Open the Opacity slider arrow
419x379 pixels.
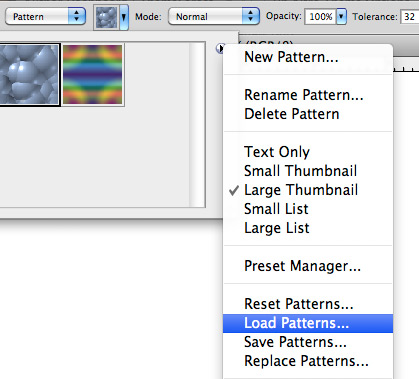(x=341, y=17)
